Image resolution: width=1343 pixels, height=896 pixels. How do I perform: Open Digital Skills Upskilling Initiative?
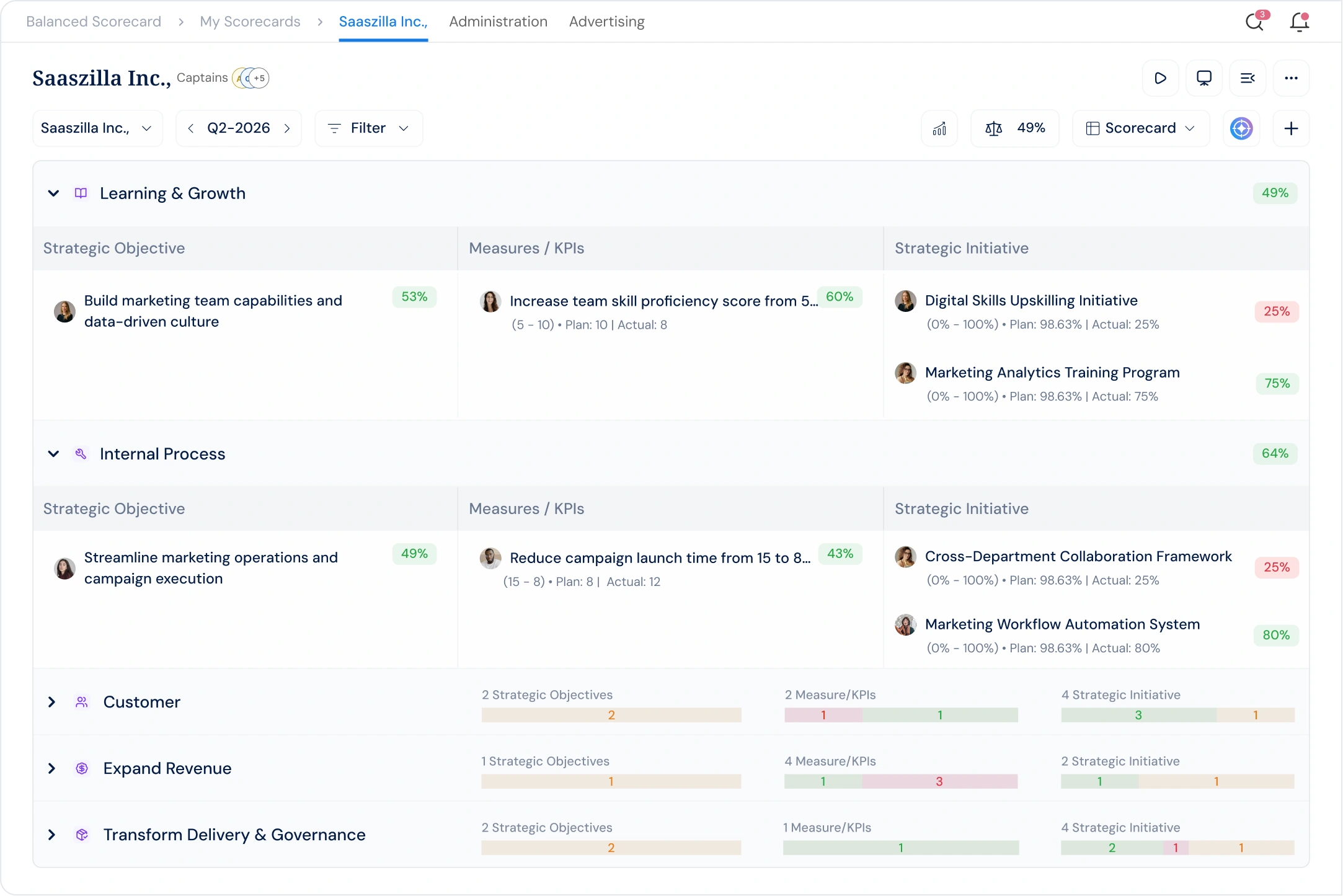(x=1031, y=301)
